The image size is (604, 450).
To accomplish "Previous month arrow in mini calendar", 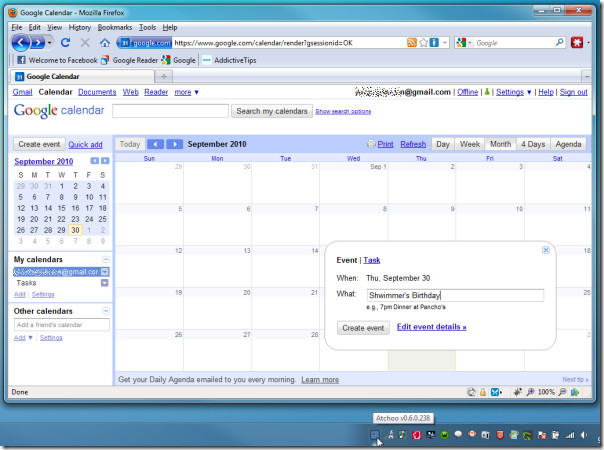I will [x=94, y=161].
